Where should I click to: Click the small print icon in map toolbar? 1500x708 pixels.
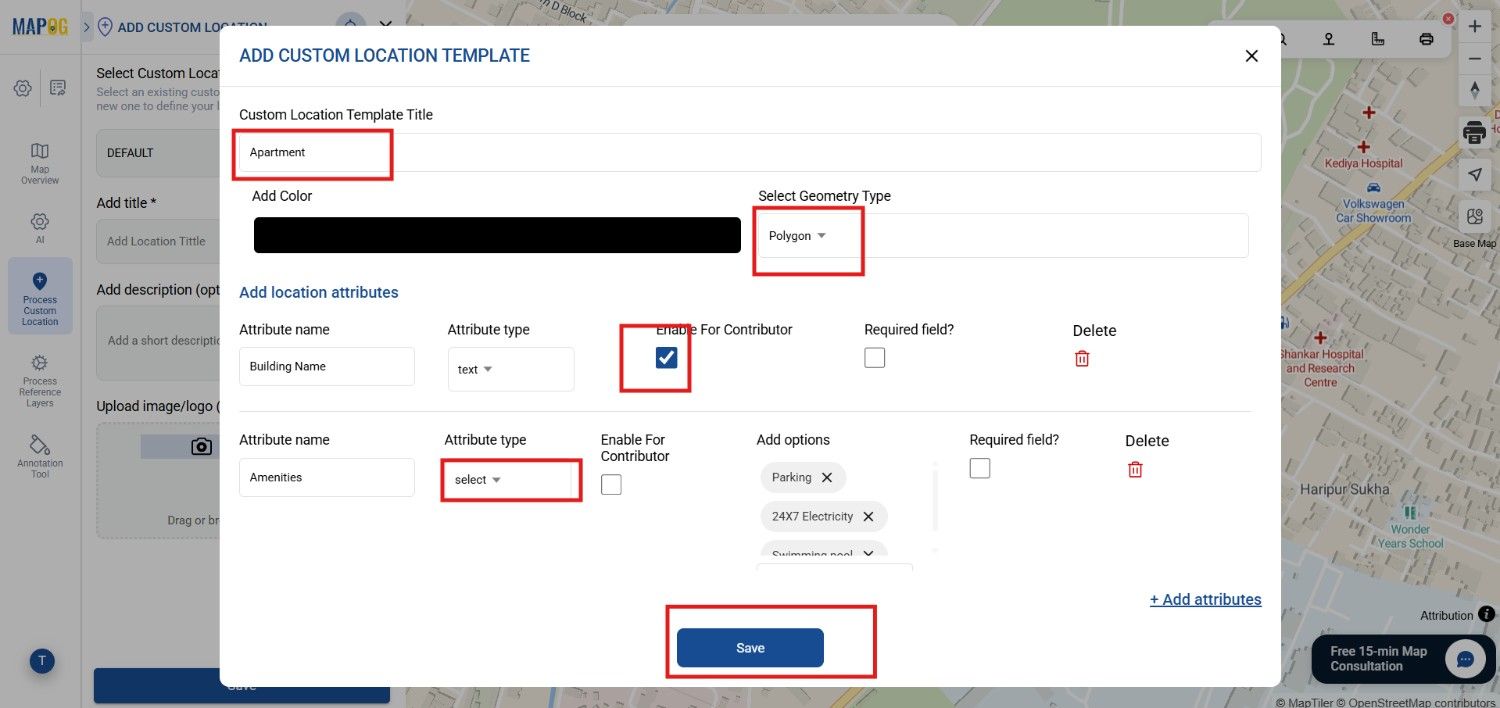pos(1427,39)
